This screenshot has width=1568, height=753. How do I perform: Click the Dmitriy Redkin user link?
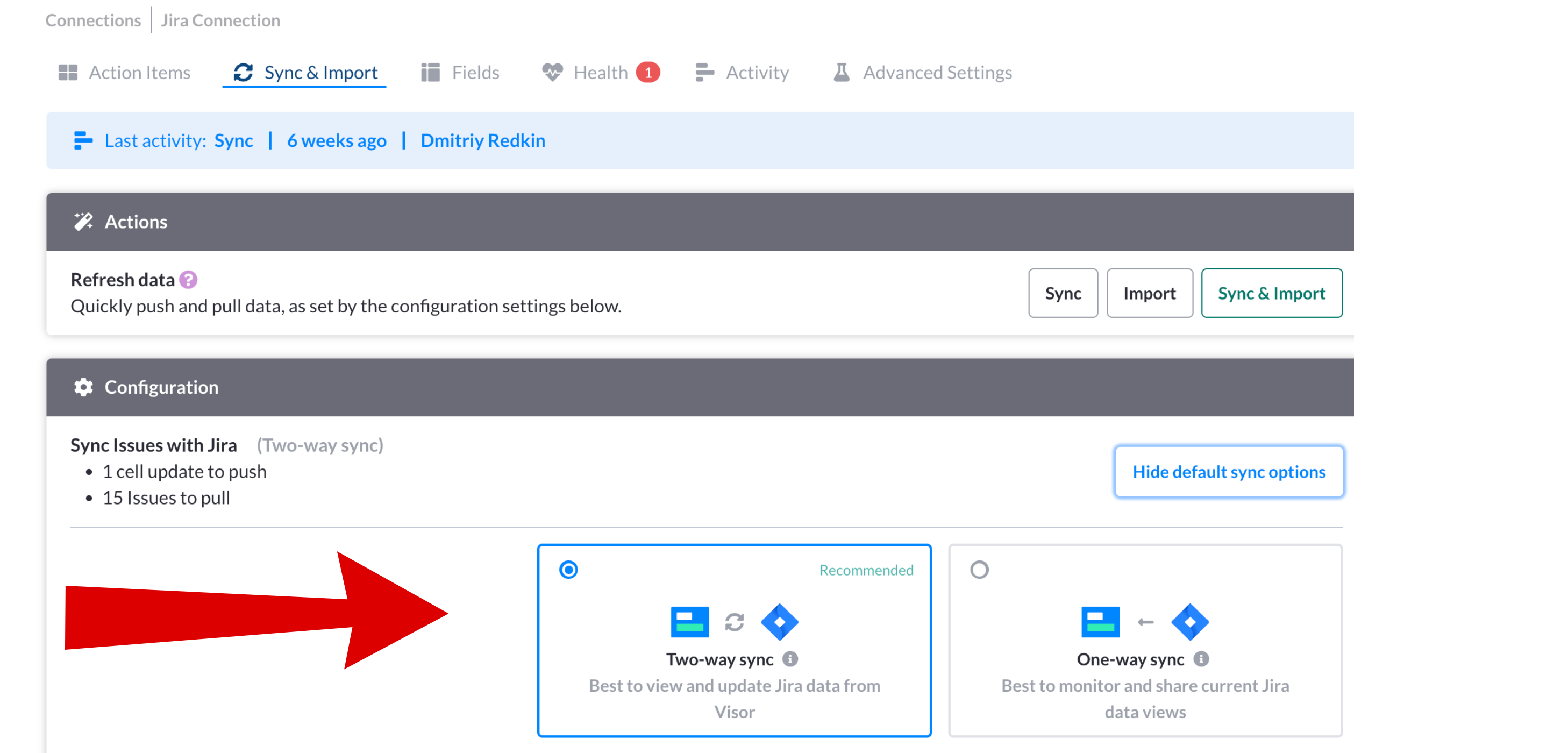tap(483, 140)
